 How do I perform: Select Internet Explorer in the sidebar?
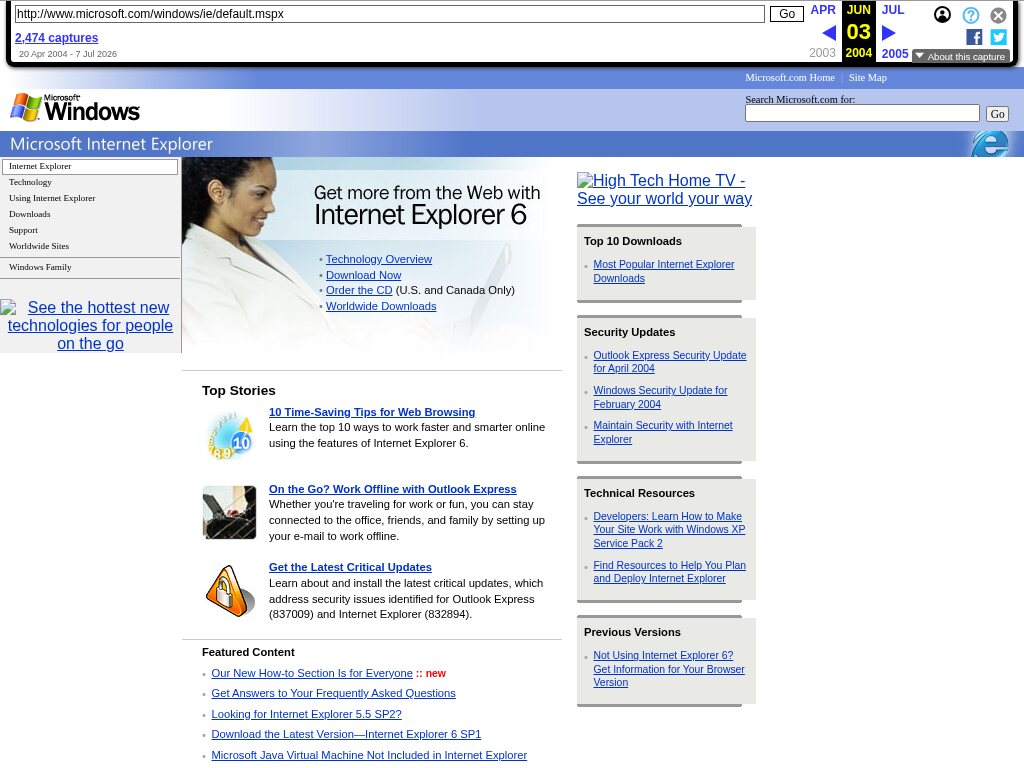[90, 167]
